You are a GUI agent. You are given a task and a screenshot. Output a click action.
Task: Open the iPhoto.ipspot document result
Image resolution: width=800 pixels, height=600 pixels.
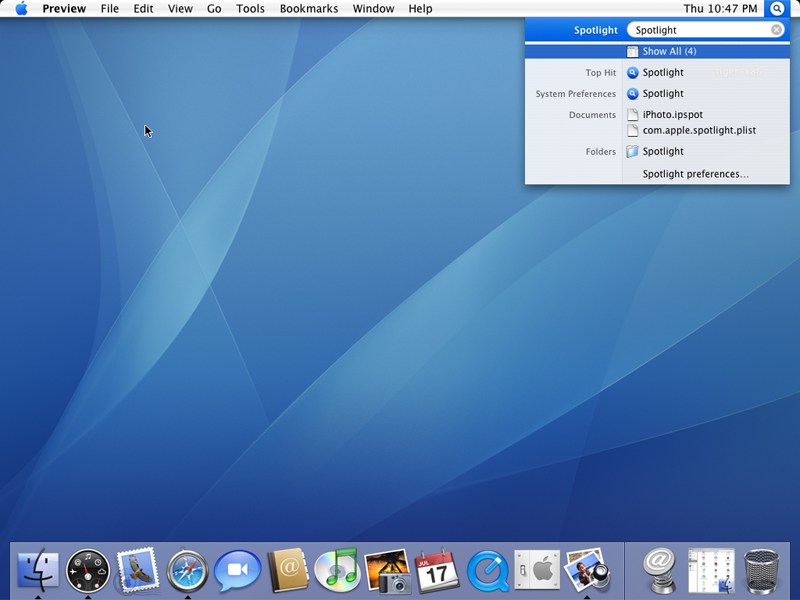click(672, 115)
